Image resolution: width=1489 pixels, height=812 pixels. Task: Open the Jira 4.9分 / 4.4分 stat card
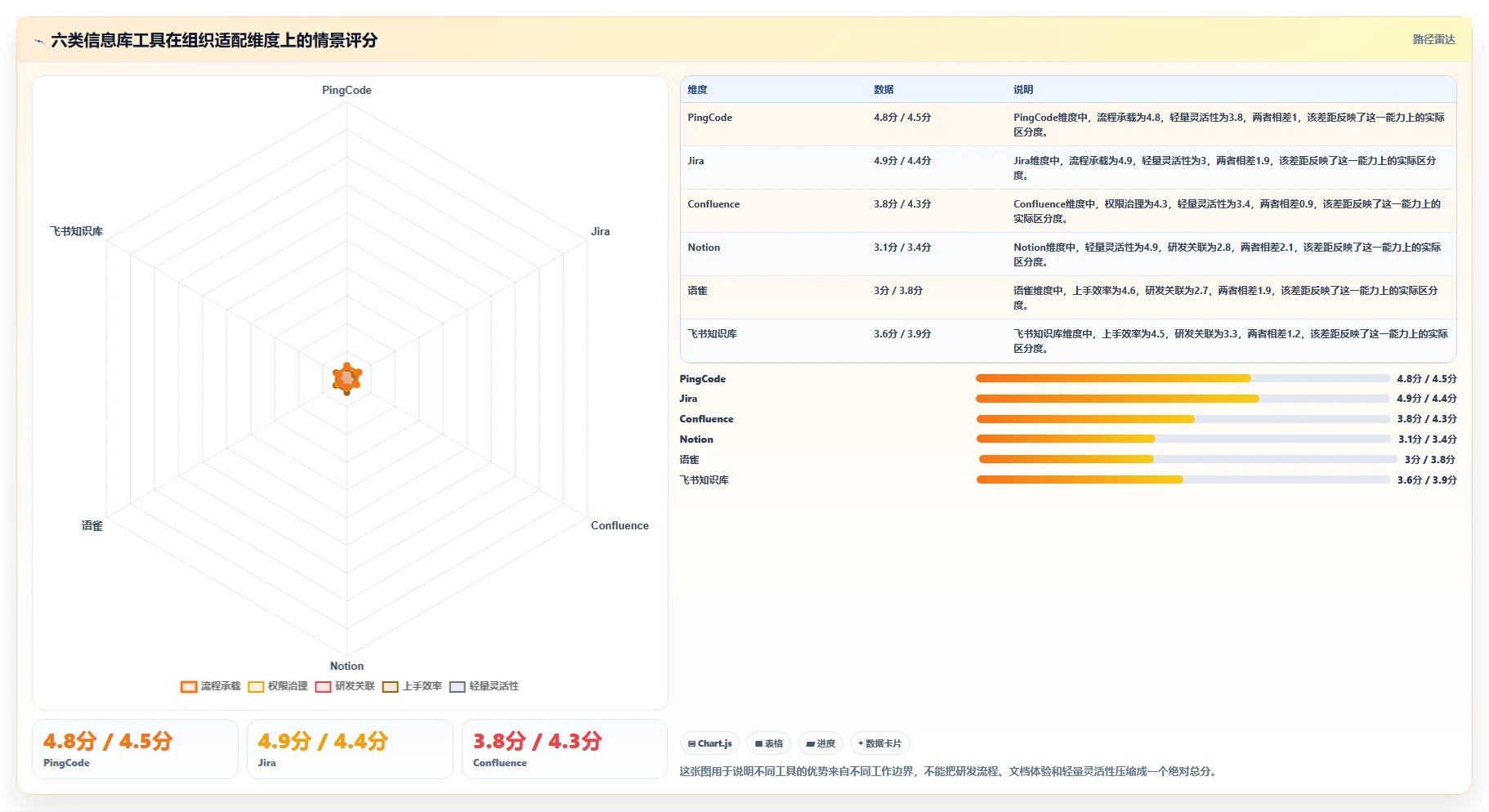(x=350, y=749)
